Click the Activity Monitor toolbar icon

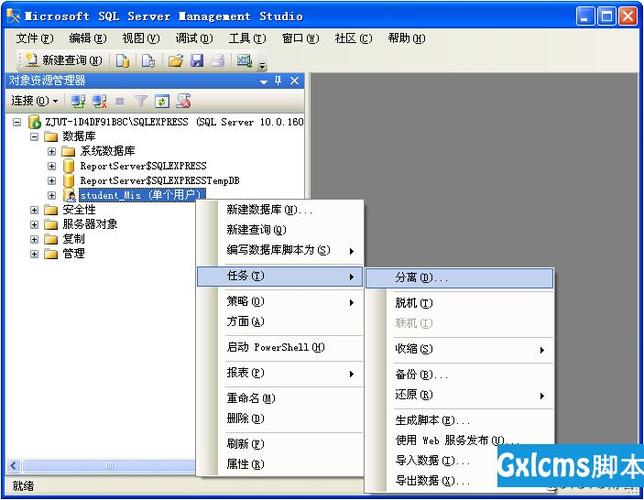[x=244, y=61]
